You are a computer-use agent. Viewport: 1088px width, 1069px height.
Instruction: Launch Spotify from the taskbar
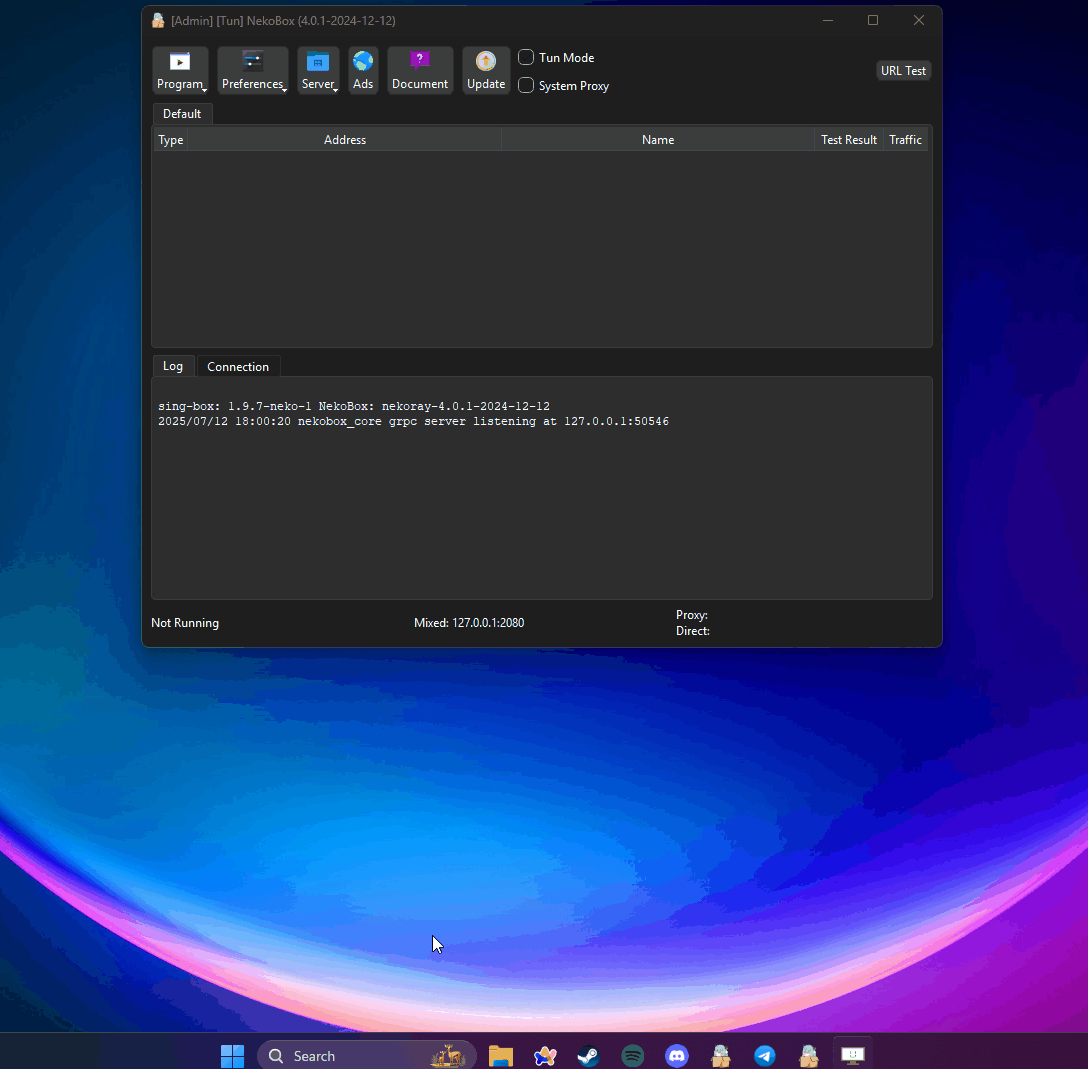pyautogui.click(x=632, y=1056)
